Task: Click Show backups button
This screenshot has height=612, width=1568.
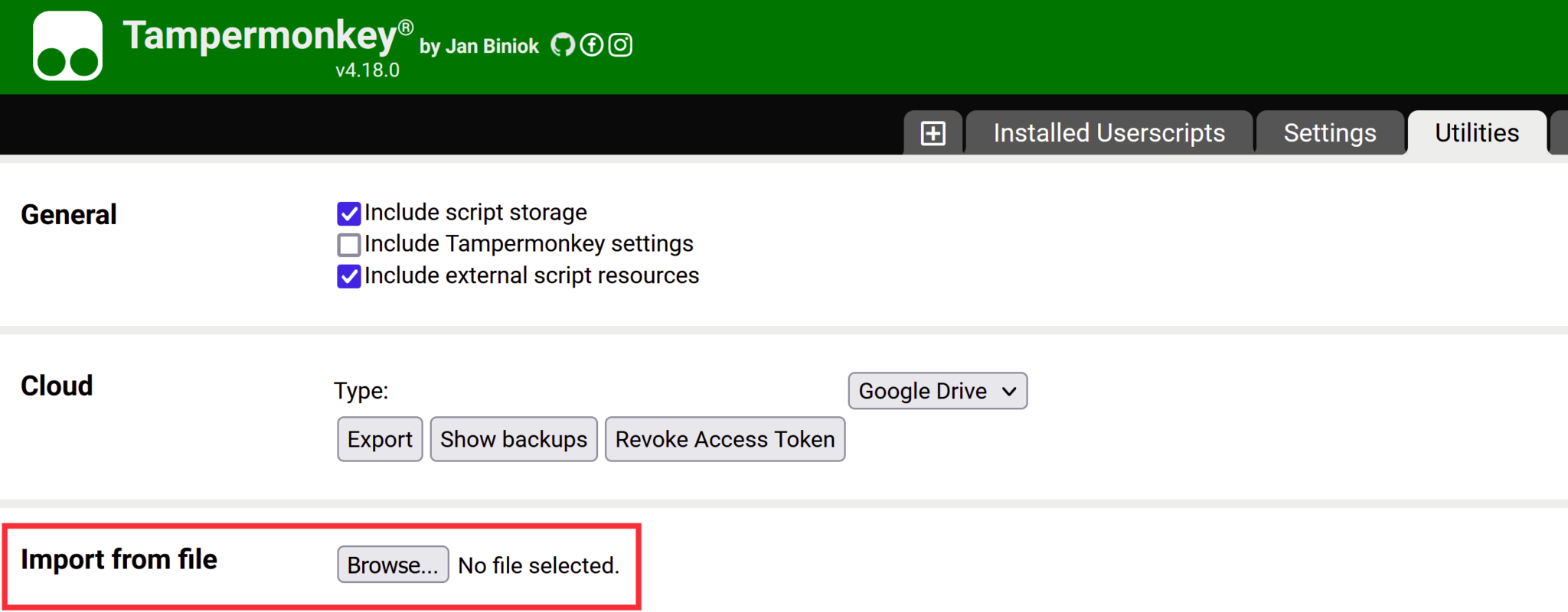Action: (514, 439)
